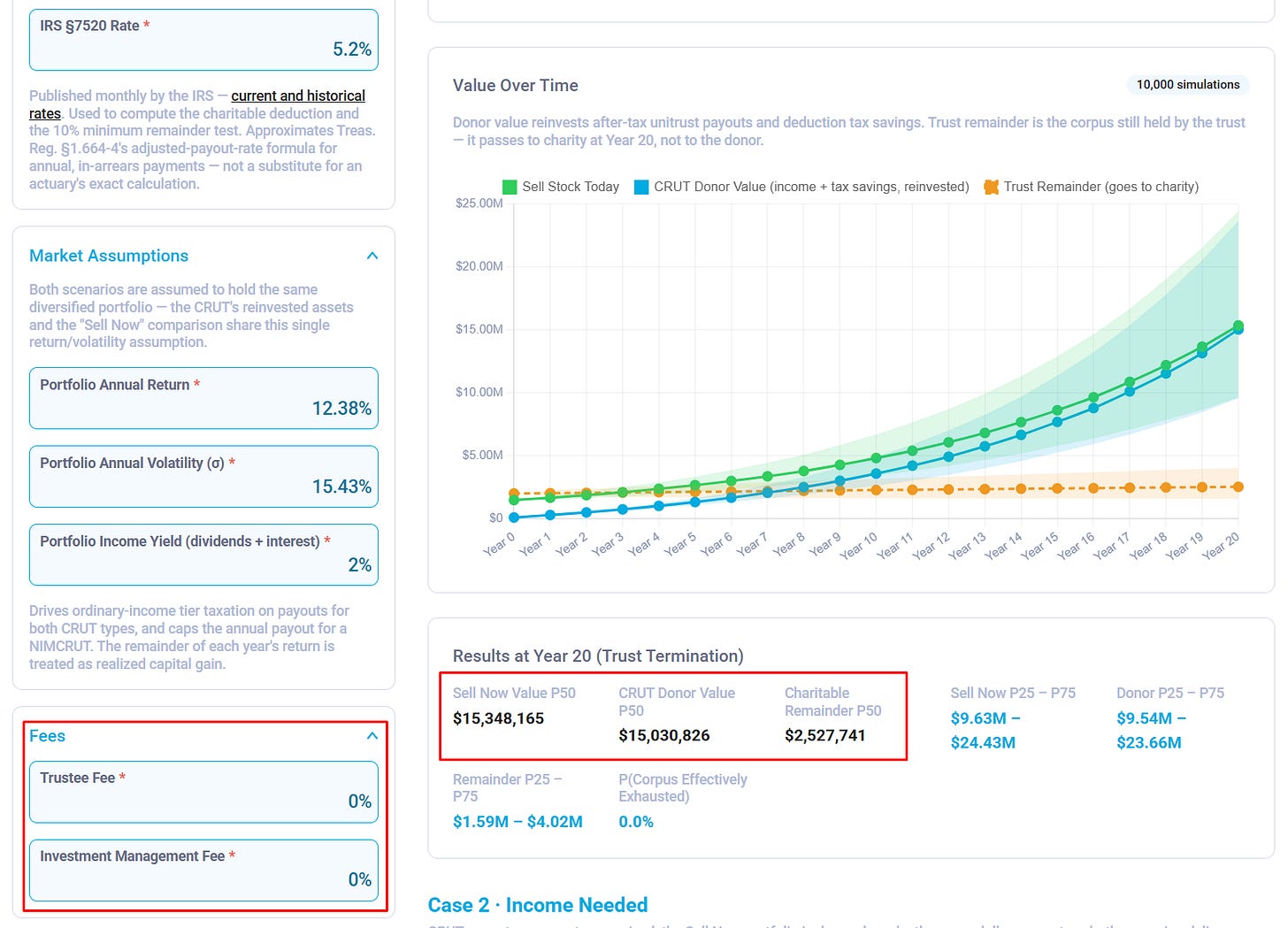Screen dimensions: 1288x928
Task: Click the Sell Now Value P50 amount
Action: point(498,718)
